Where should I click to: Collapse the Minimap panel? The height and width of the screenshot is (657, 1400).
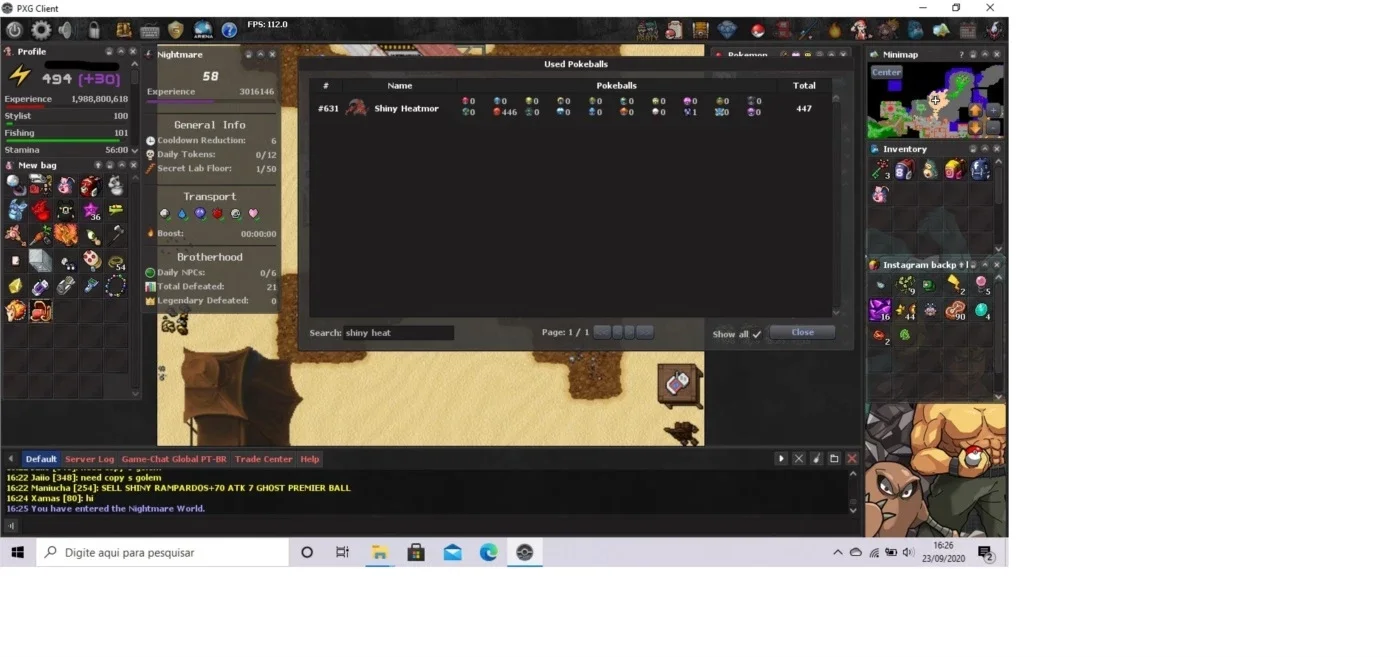click(985, 54)
